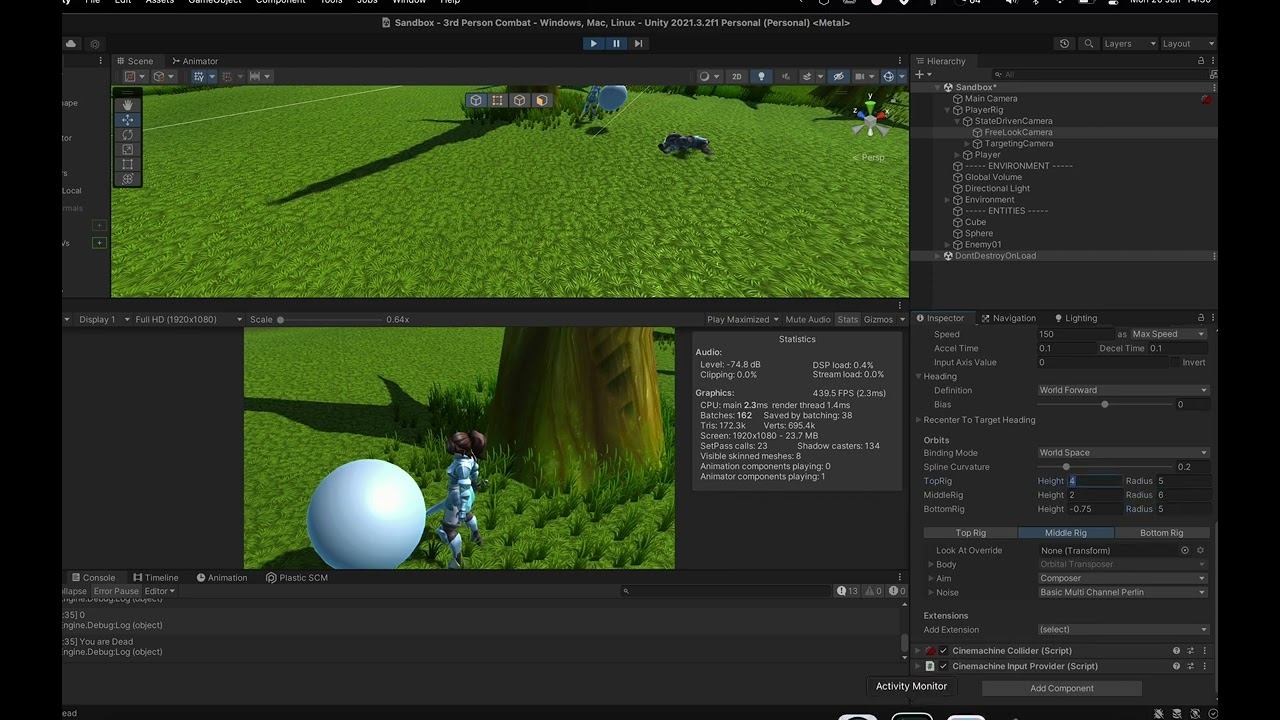The width and height of the screenshot is (1280, 720).
Task: Click the Hierarchy panel lock icon
Action: point(1201,61)
